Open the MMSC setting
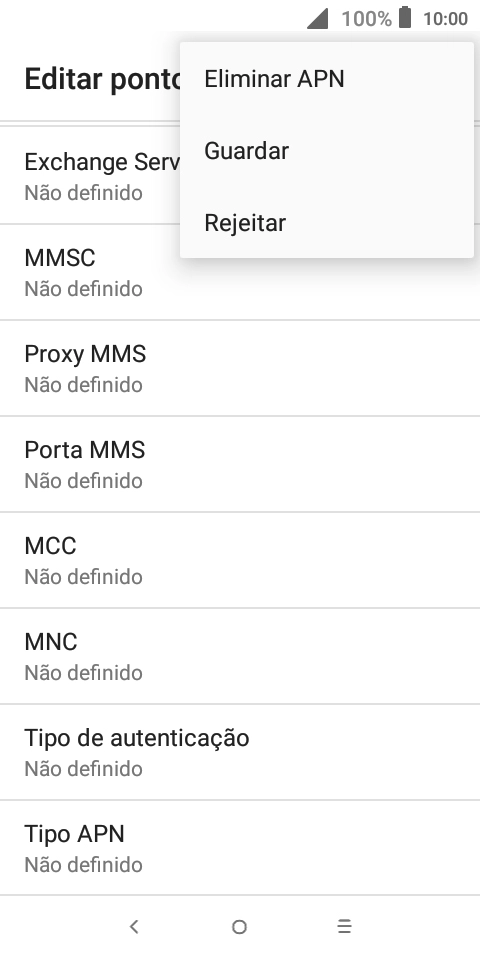The height and width of the screenshot is (960, 480). click(240, 272)
